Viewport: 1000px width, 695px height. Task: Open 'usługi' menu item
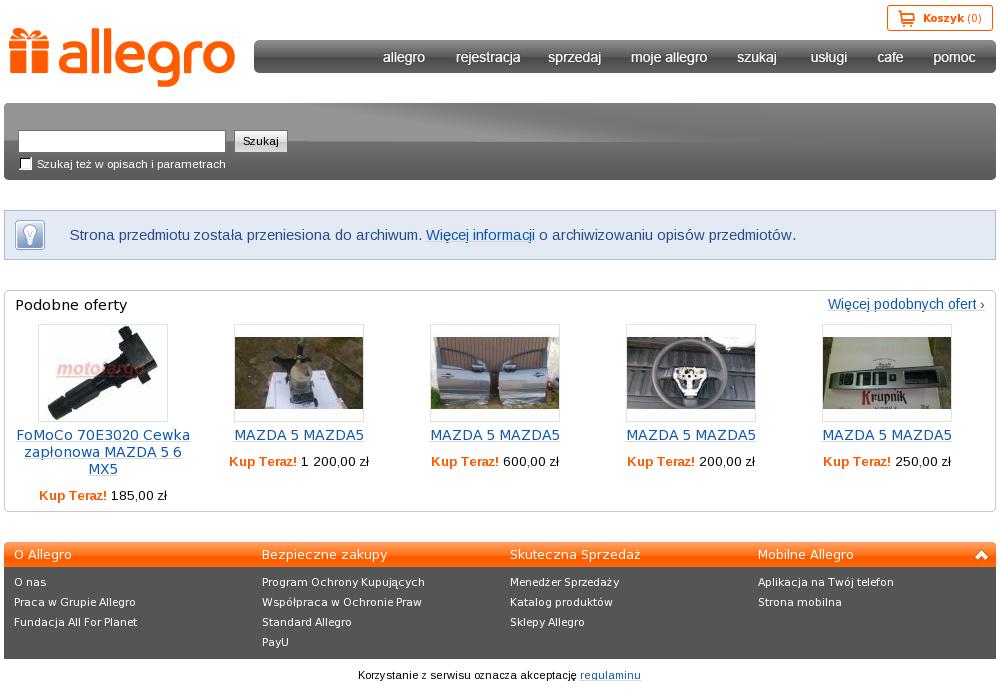point(828,57)
